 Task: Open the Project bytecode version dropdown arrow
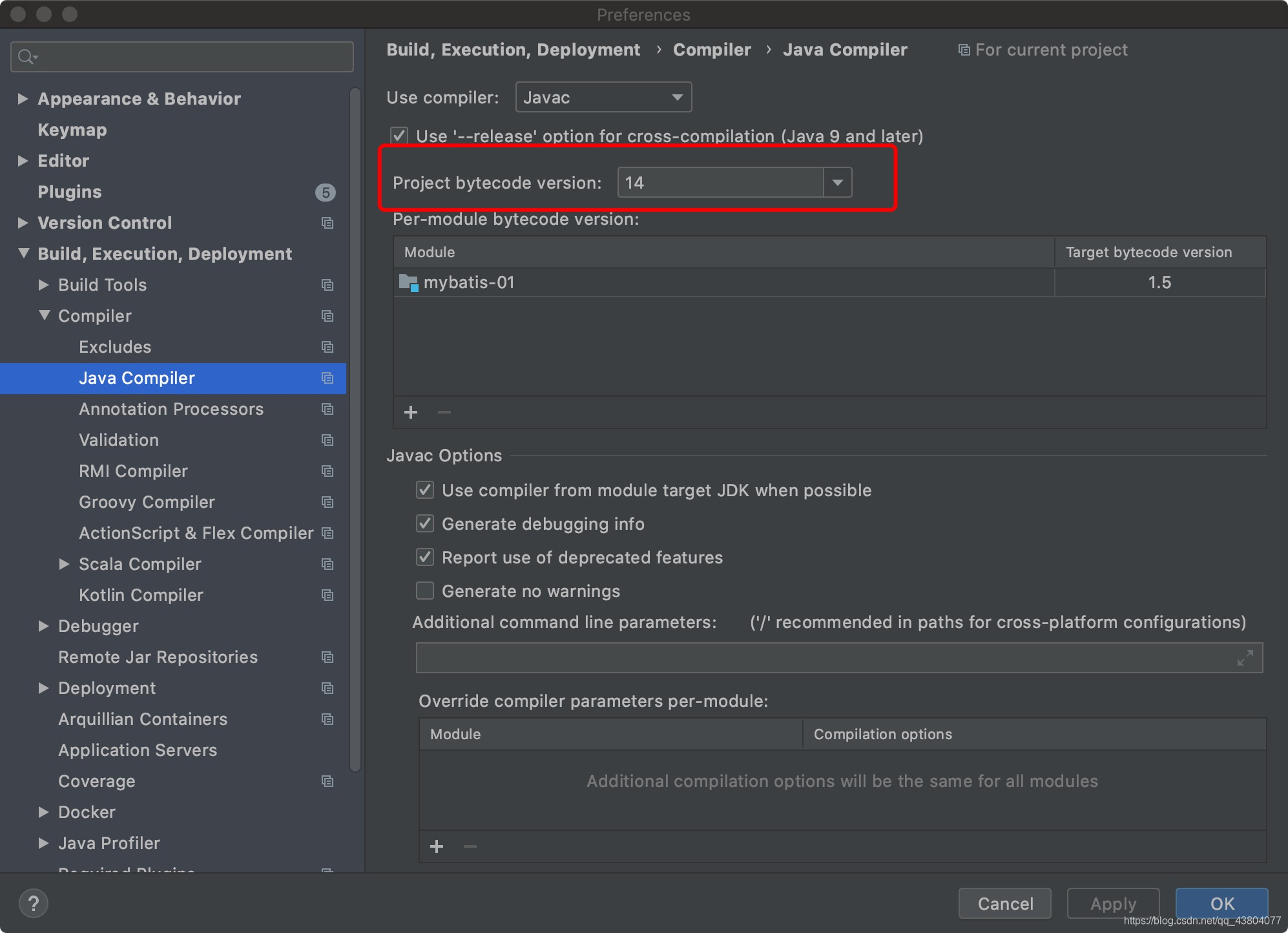(x=838, y=182)
